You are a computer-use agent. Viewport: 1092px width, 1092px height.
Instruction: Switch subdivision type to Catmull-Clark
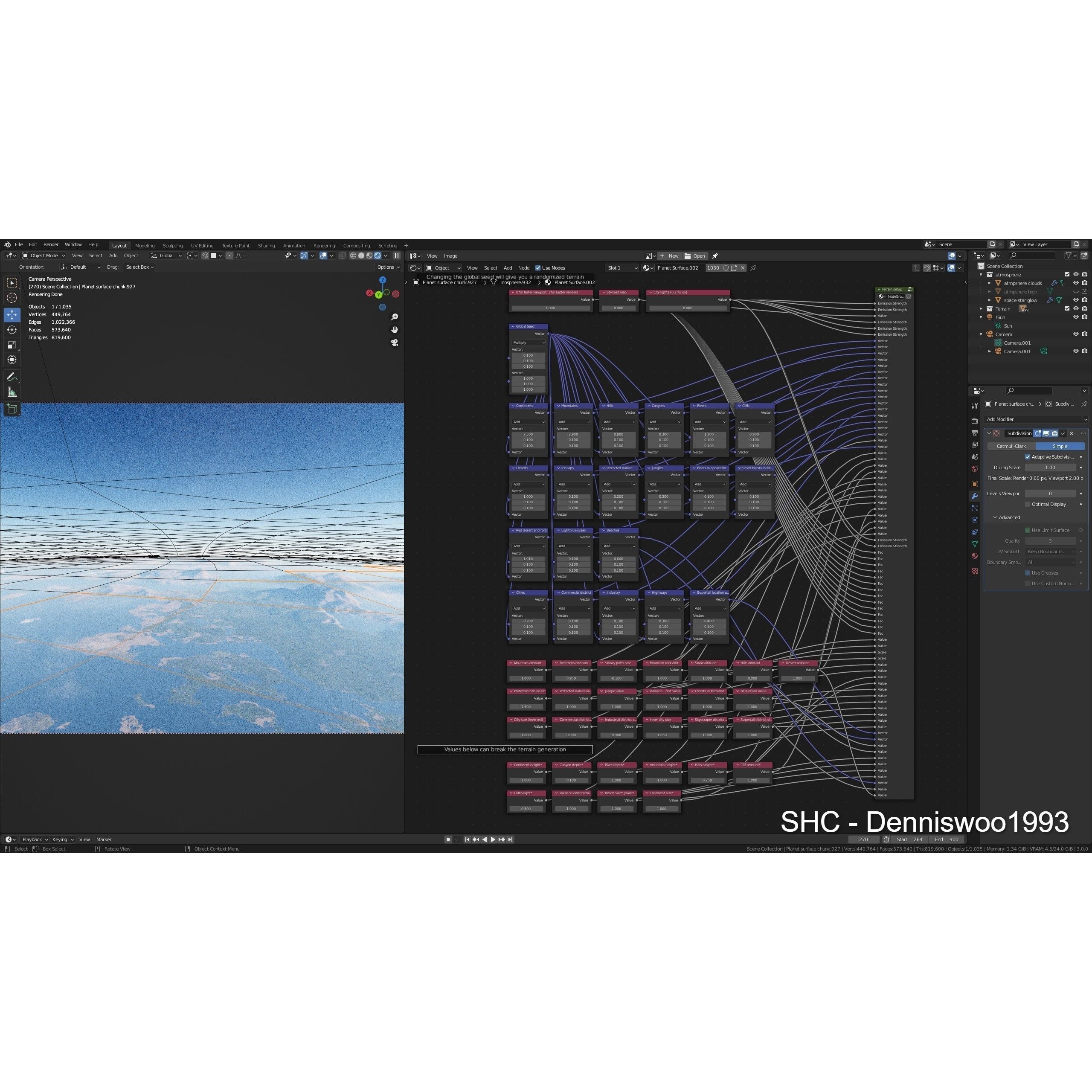coord(1011,446)
